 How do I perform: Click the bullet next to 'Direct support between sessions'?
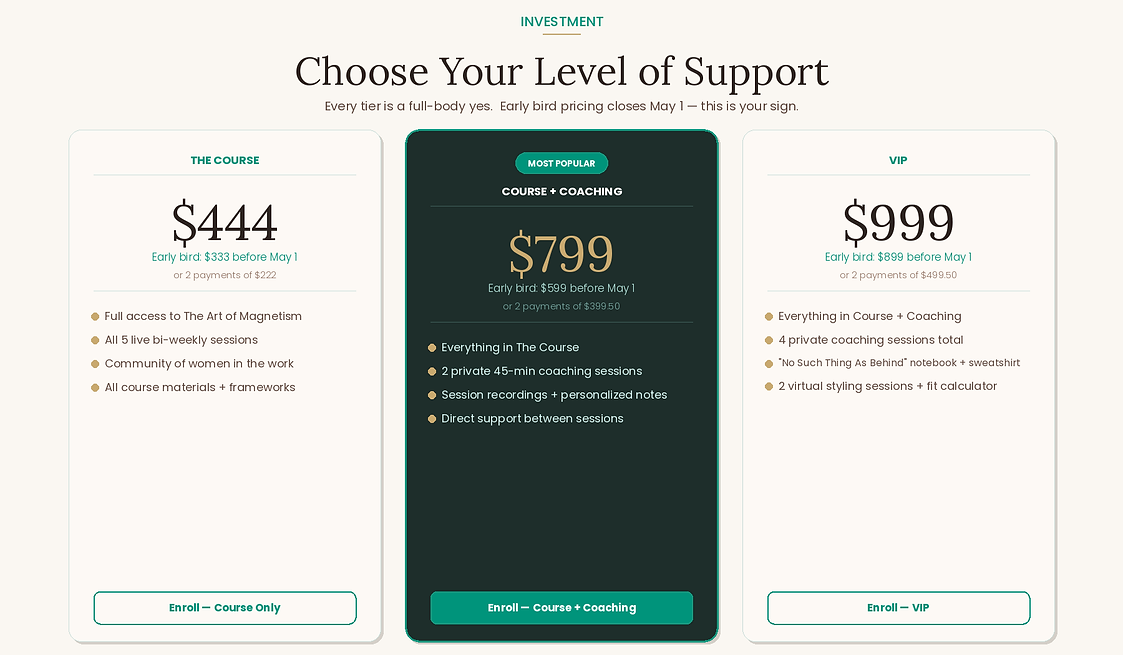click(432, 419)
